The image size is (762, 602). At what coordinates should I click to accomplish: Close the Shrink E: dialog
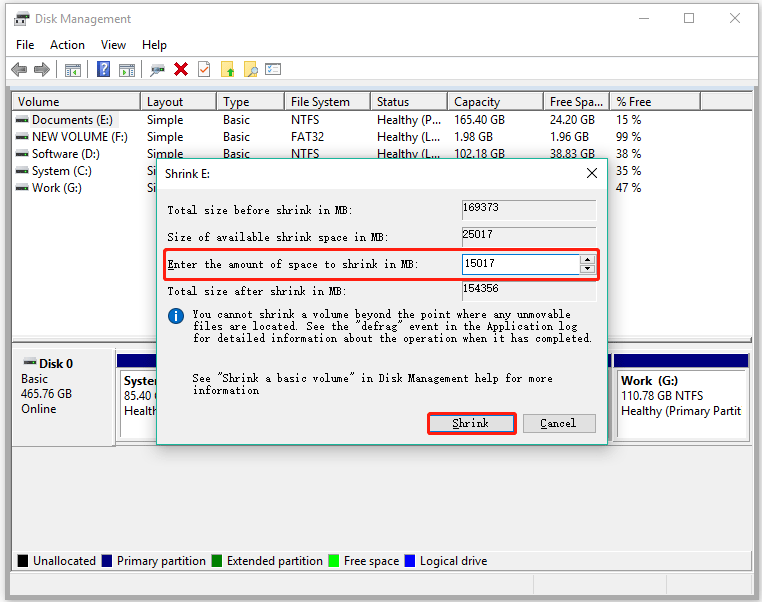pyautogui.click(x=591, y=173)
